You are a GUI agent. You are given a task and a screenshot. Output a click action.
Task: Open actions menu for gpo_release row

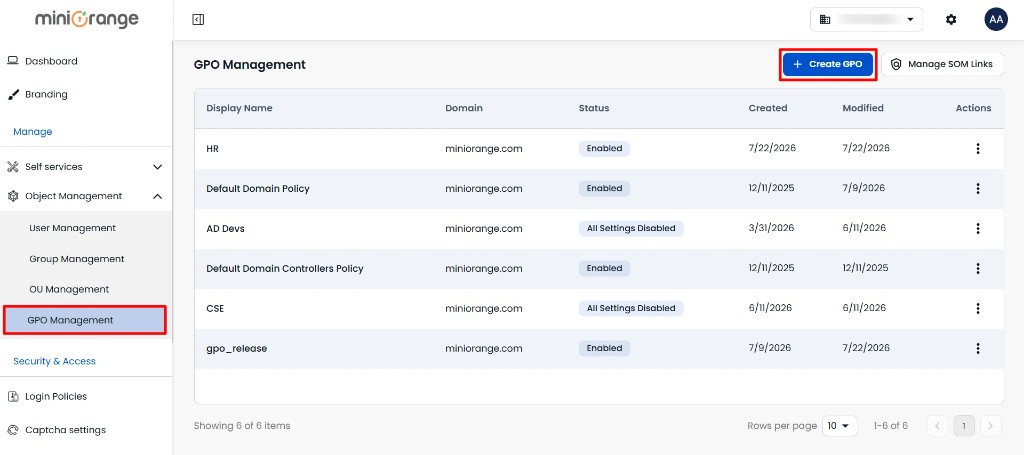(978, 348)
